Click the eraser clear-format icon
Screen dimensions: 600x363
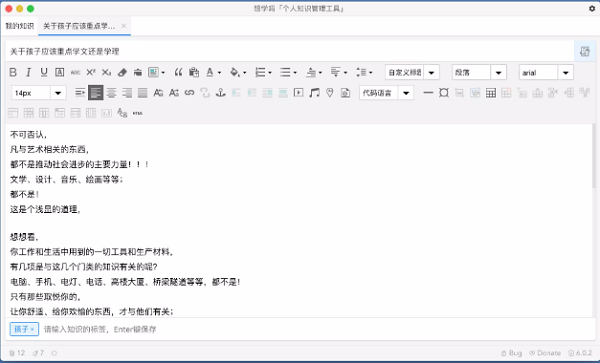(122, 72)
